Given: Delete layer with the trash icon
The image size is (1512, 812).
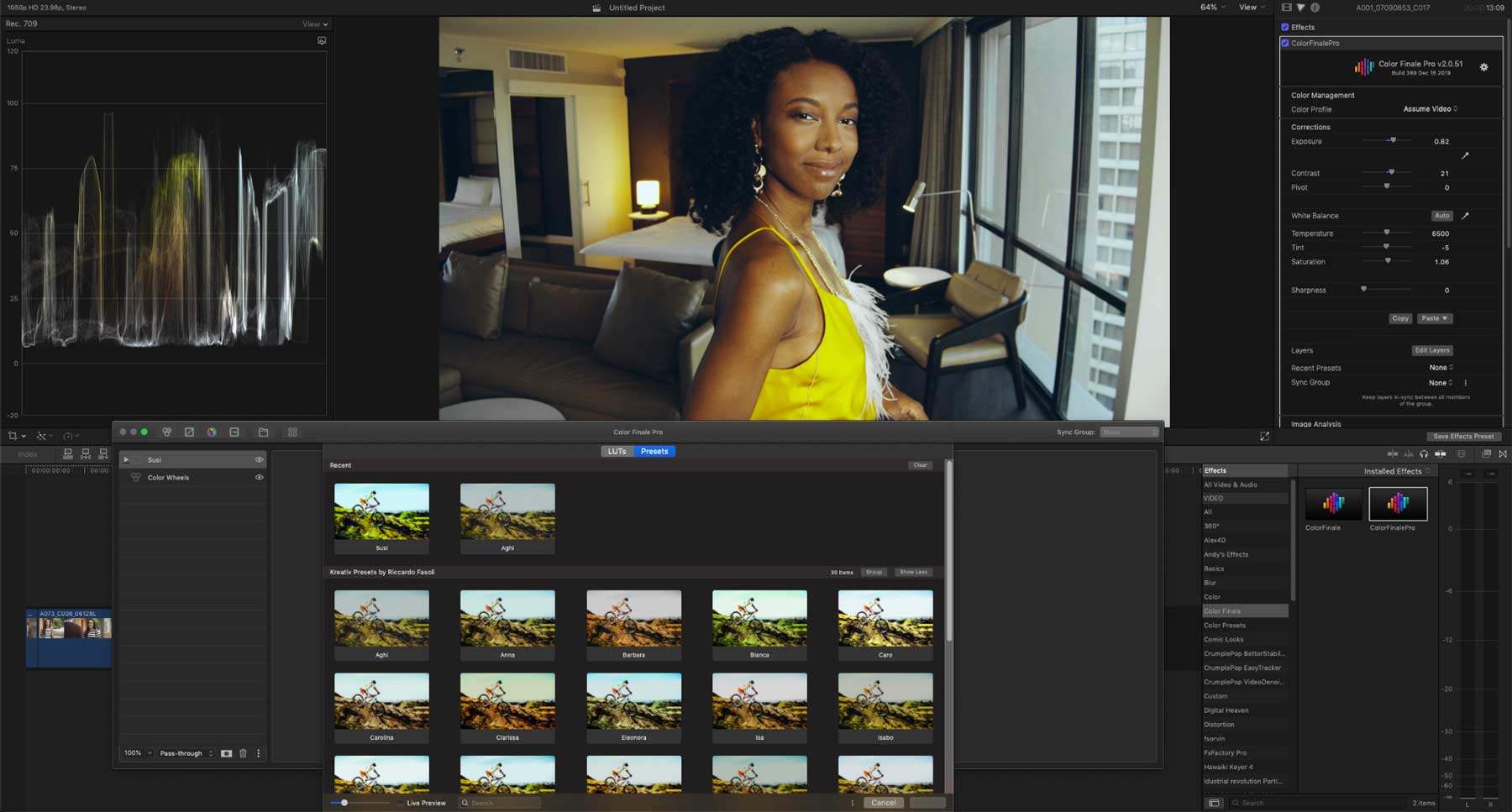Looking at the screenshot, I should pos(243,753).
